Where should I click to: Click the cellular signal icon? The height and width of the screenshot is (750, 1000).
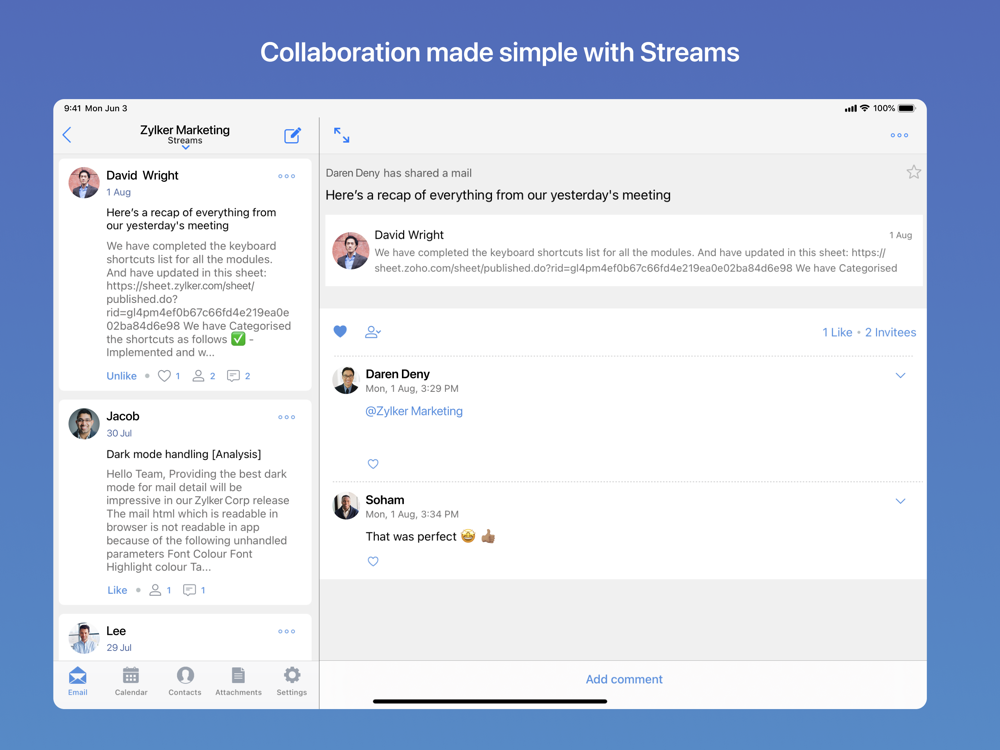pyautogui.click(x=851, y=109)
